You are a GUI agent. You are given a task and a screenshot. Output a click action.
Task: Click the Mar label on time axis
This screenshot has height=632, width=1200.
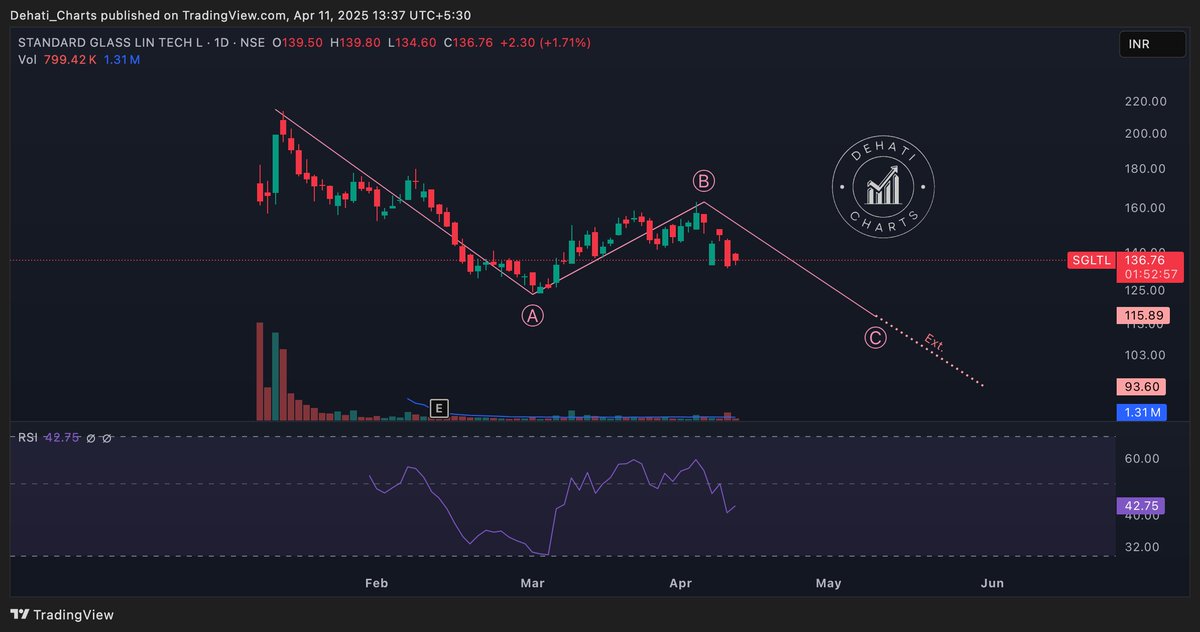(x=532, y=583)
